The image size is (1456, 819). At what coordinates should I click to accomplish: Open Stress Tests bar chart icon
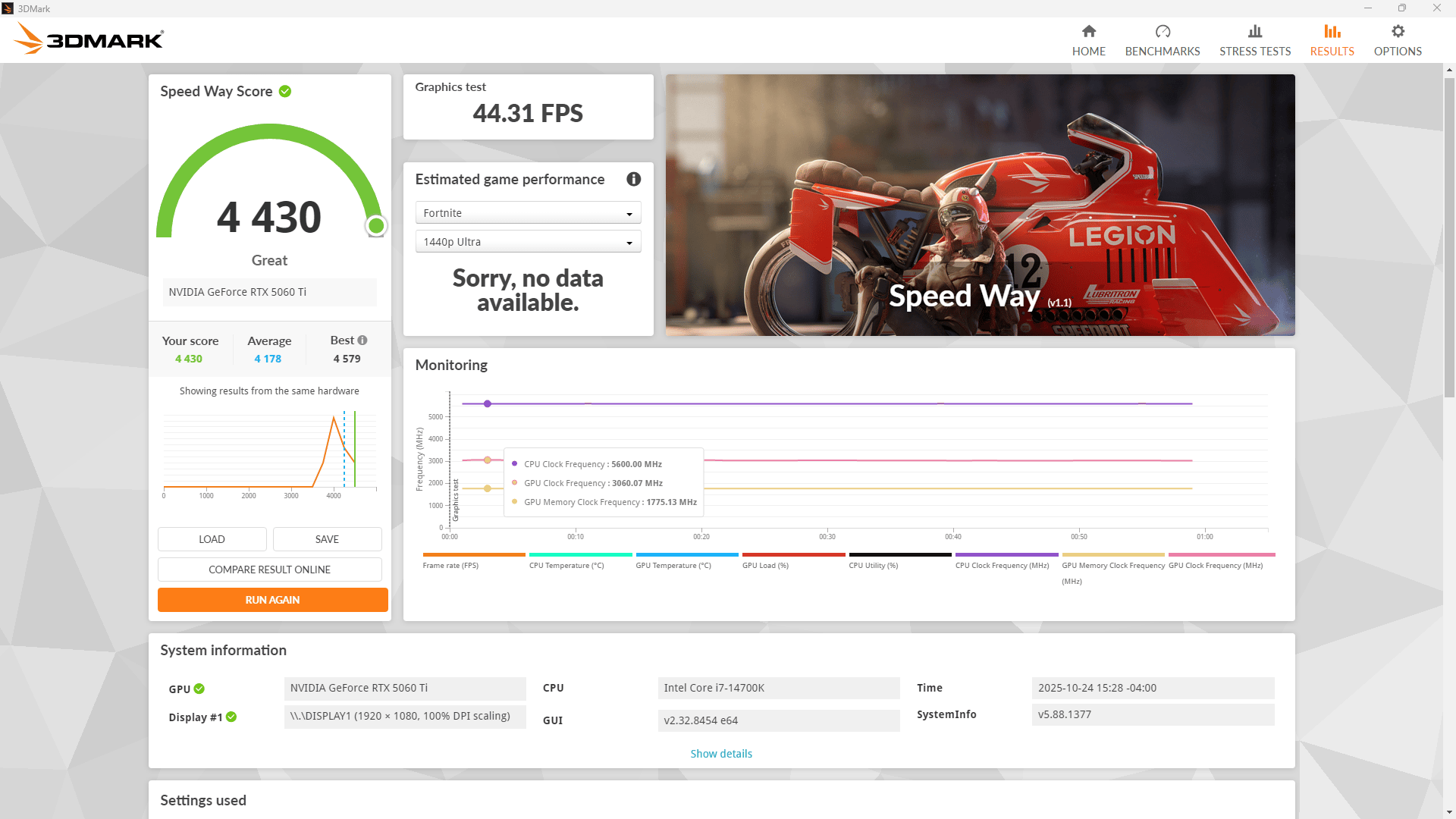coord(1255,31)
